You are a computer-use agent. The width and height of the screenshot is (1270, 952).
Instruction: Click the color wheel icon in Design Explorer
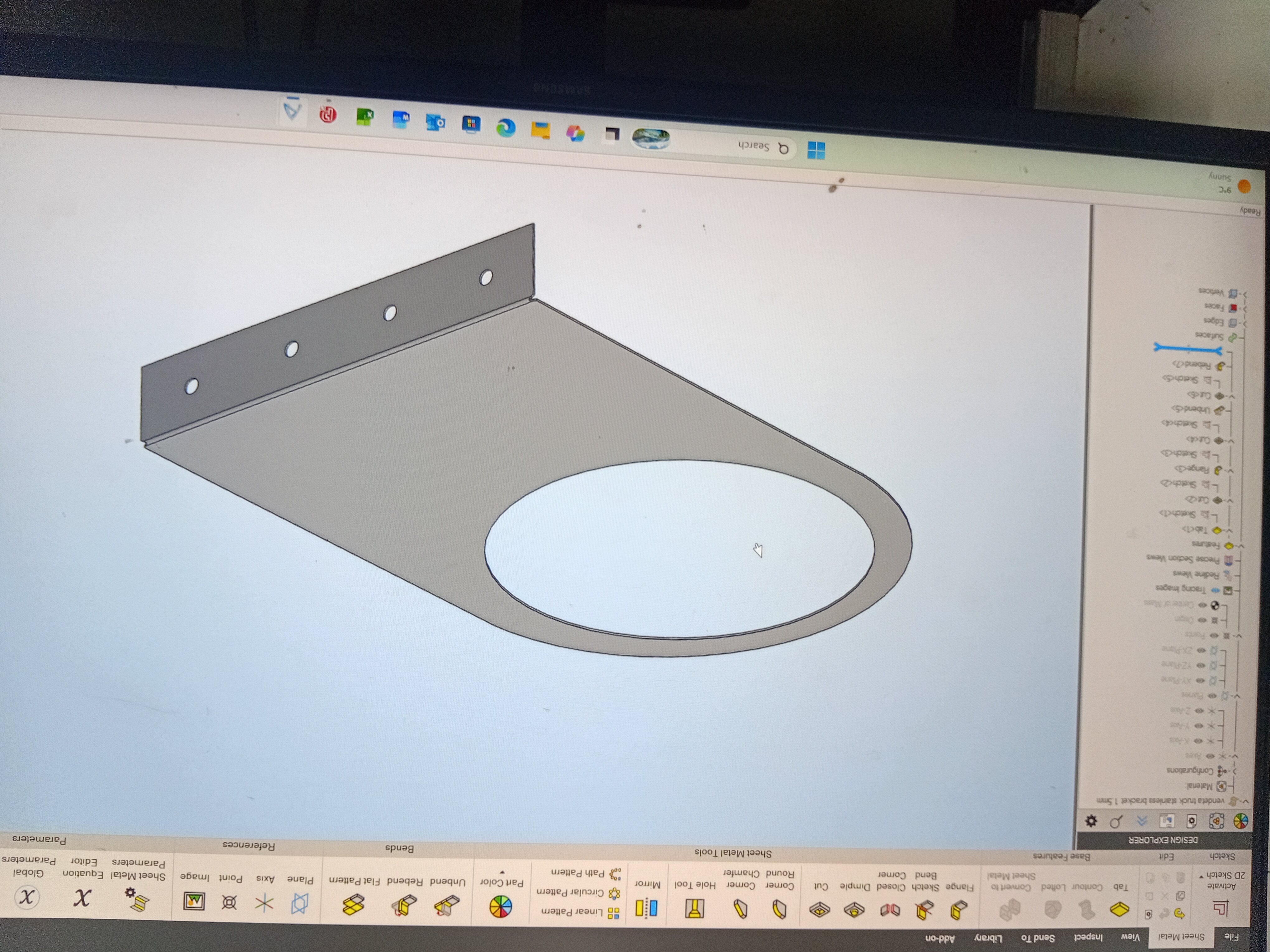point(1240,821)
